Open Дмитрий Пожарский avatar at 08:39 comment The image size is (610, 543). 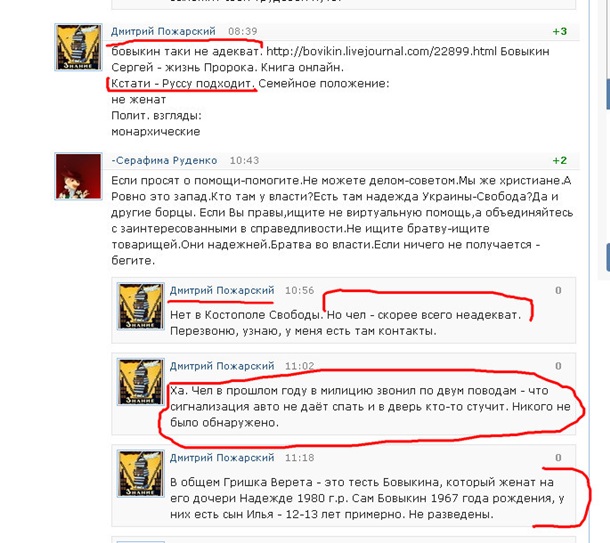[x=78, y=47]
